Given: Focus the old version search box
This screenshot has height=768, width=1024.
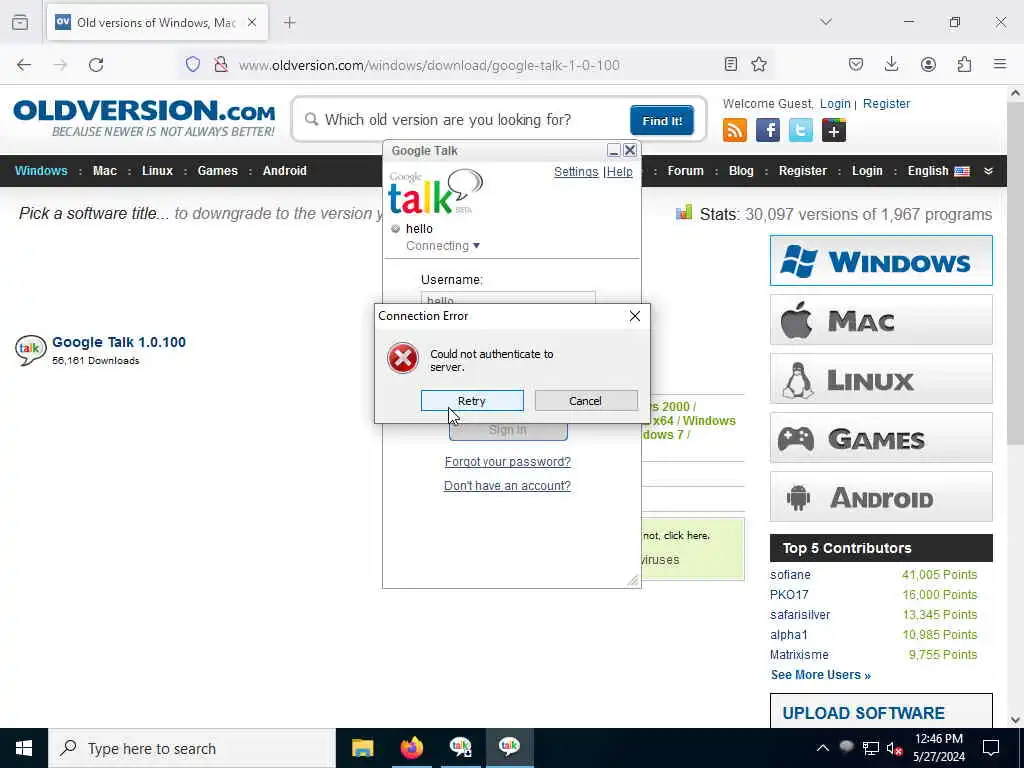Looking at the screenshot, I should tap(470, 120).
